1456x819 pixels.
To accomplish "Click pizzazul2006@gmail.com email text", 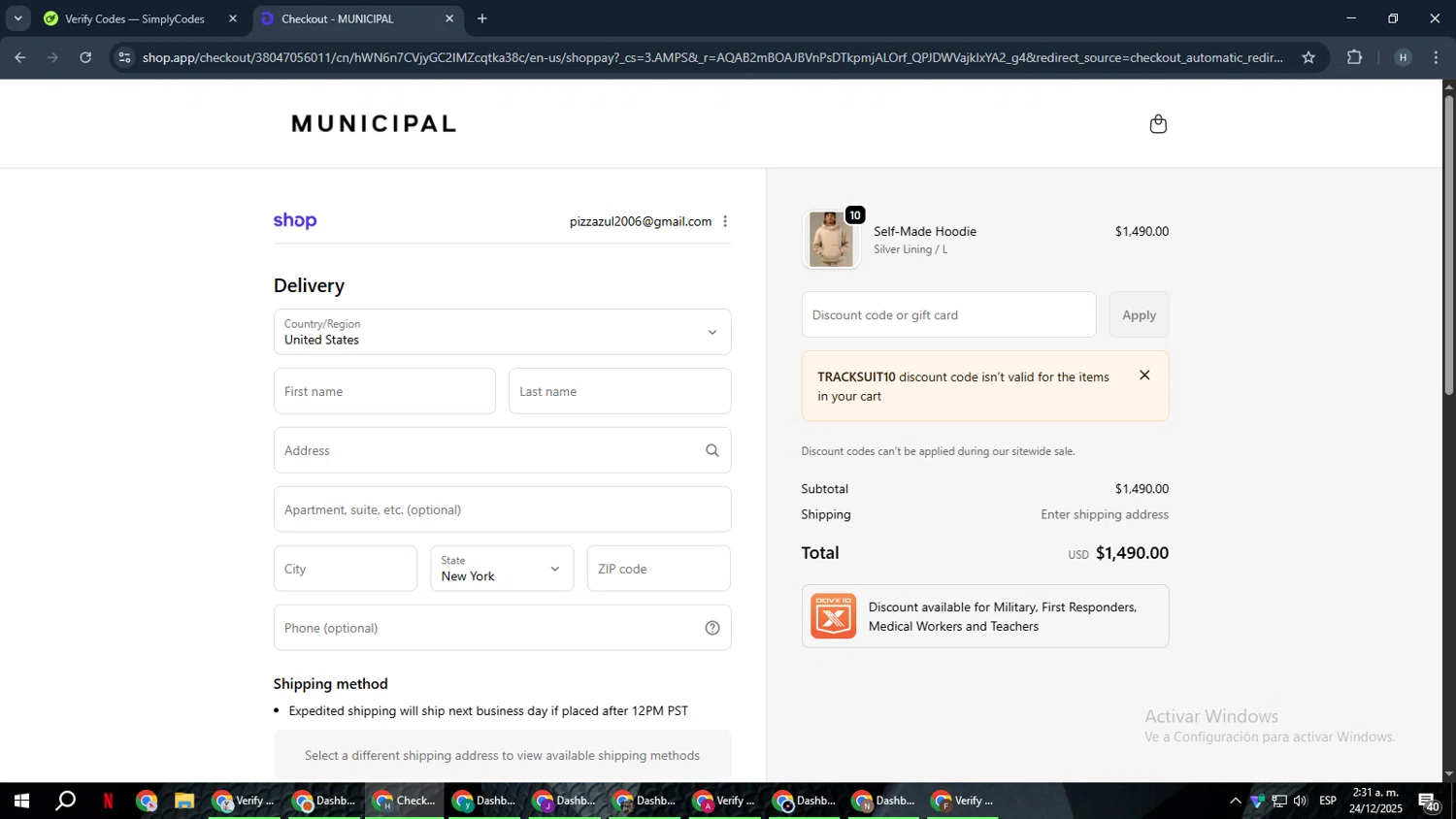I will coord(641,221).
